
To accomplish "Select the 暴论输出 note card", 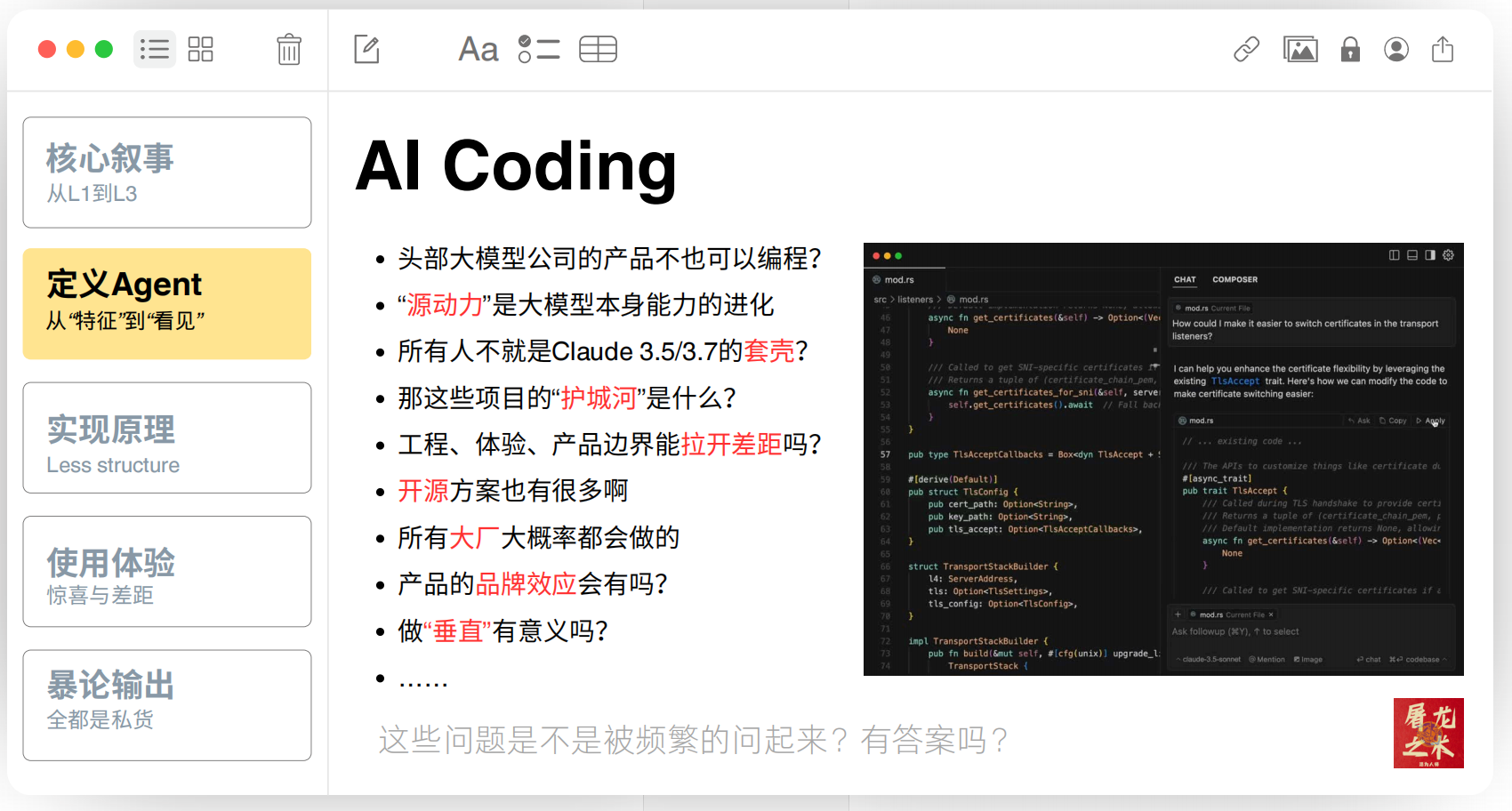I will click(x=167, y=705).
